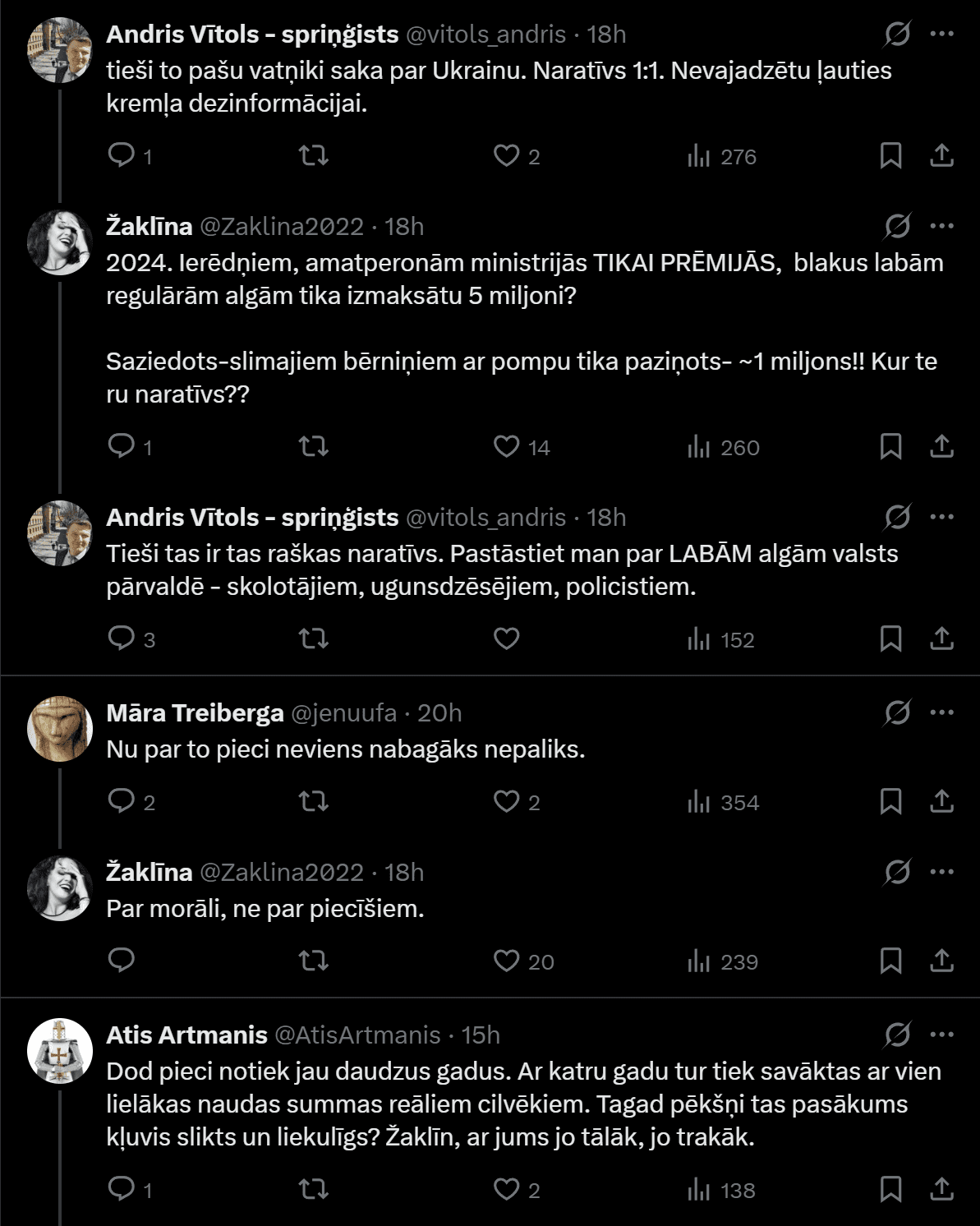980x1226 pixels.
Task: Open more menu on first Andris Vītols tweet
Action: coord(941,34)
